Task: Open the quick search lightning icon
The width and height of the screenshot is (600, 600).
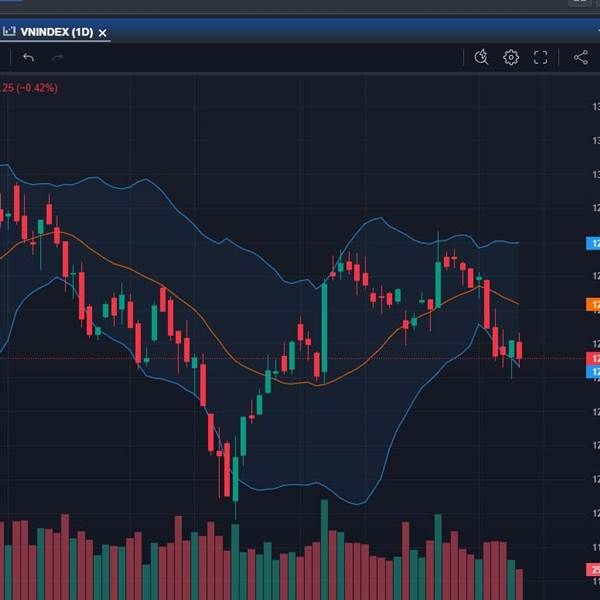Action: [481, 57]
